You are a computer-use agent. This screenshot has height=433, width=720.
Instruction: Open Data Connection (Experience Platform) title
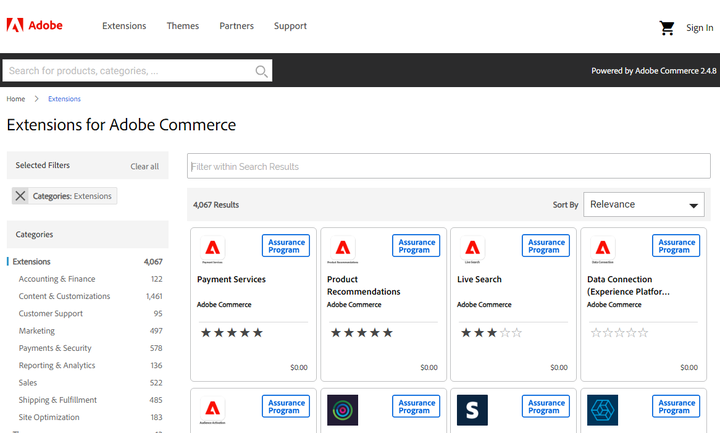coord(628,286)
